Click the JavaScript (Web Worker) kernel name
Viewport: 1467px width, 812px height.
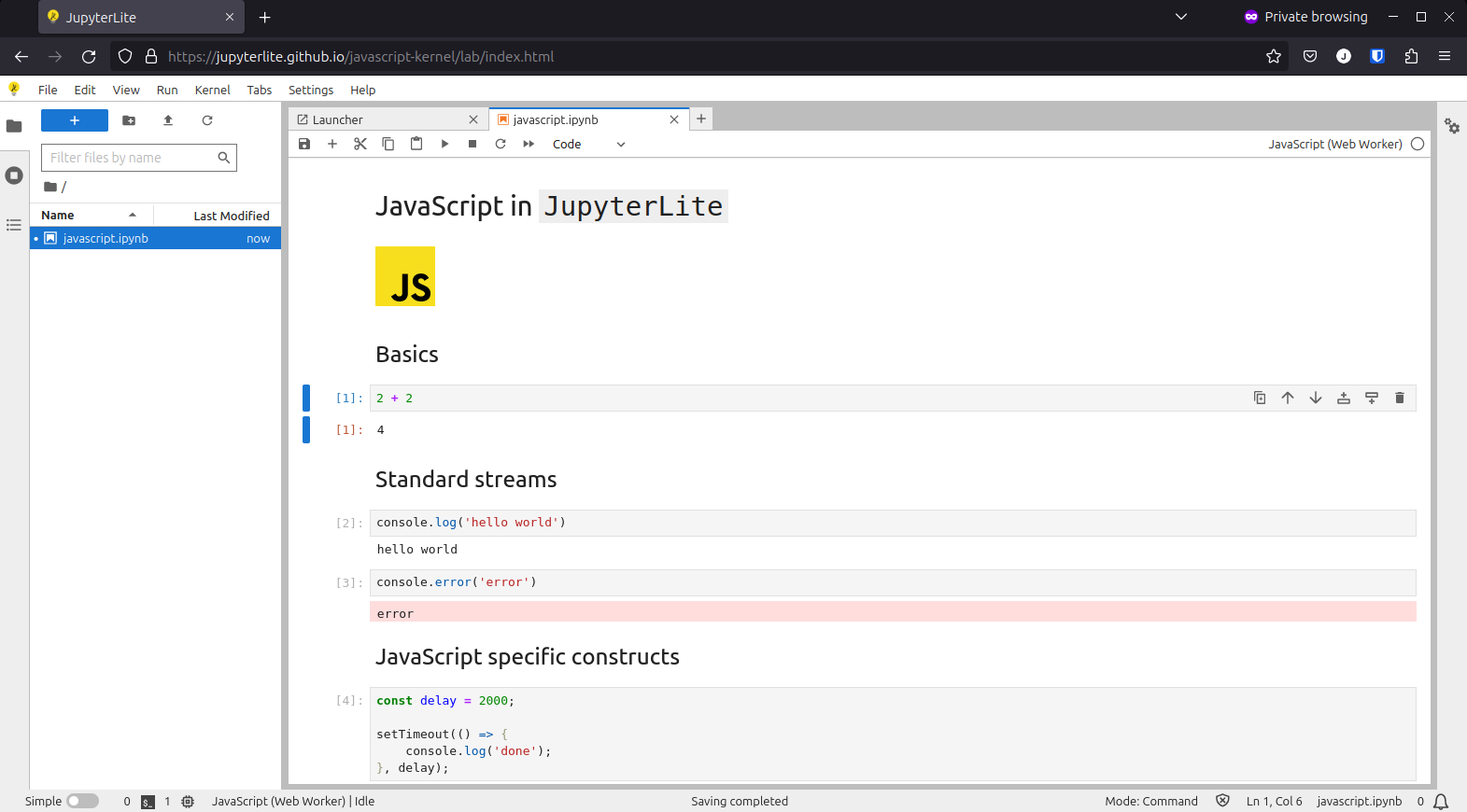(1335, 144)
